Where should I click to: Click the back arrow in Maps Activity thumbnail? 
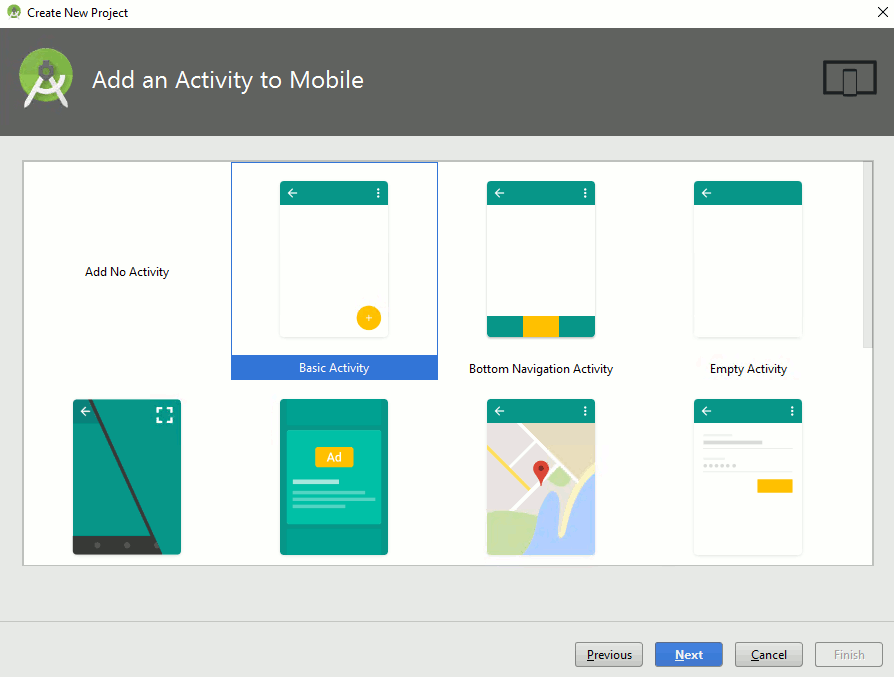499,411
